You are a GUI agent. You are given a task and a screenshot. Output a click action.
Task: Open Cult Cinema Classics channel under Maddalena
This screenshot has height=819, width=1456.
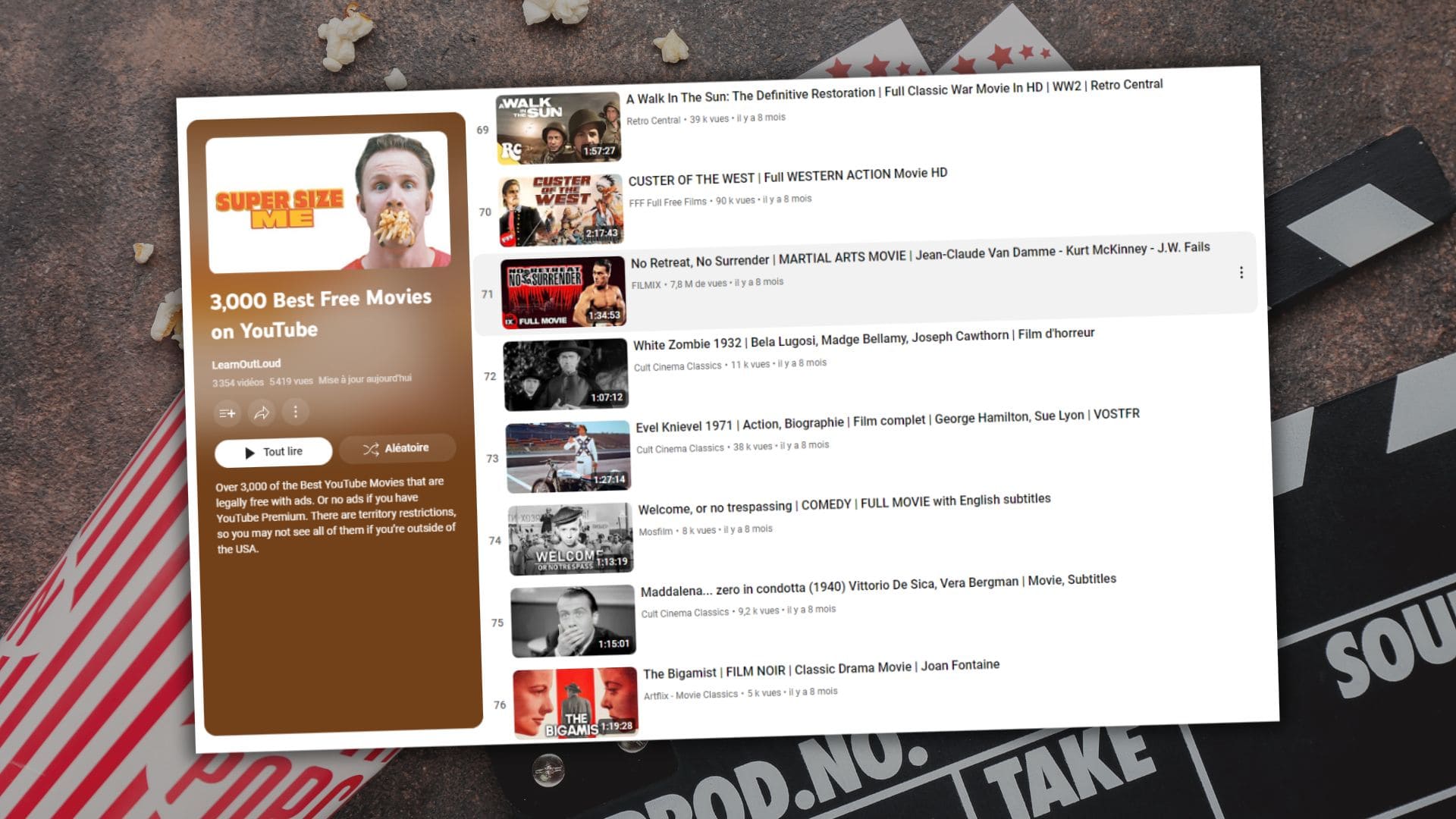[685, 613]
